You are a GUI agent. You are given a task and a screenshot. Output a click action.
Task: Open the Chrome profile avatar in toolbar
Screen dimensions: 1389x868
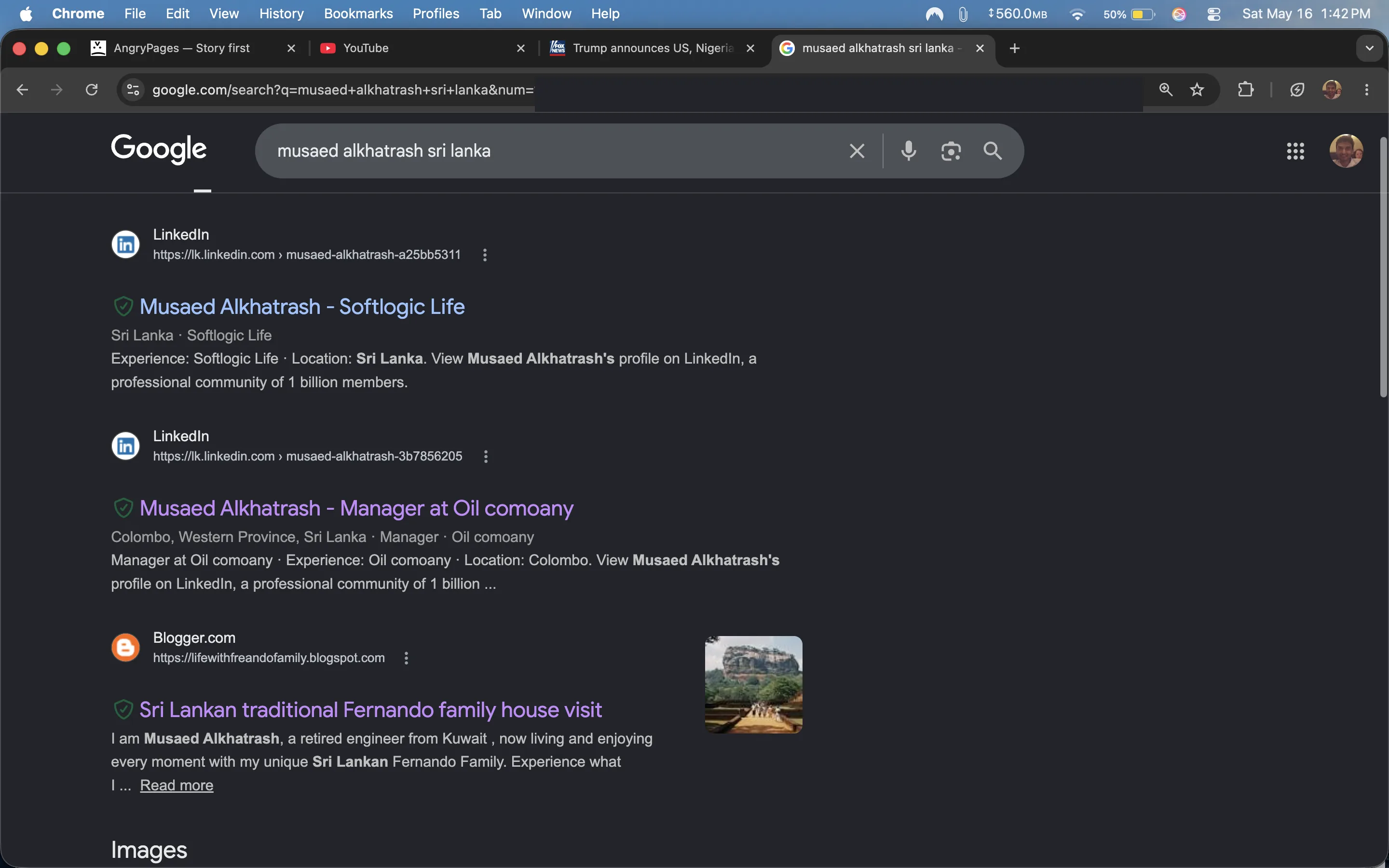tap(1332, 90)
